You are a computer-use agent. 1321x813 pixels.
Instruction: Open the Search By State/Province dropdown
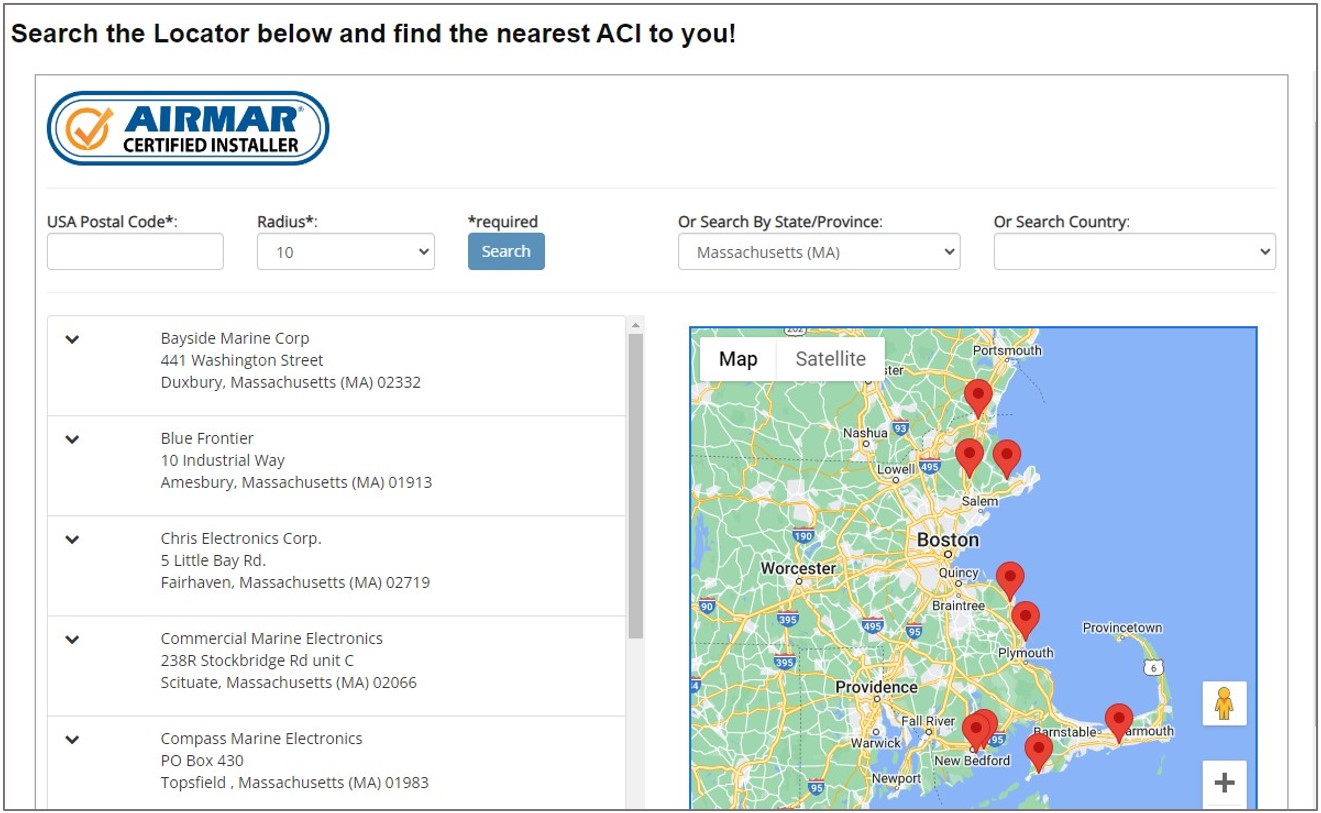point(819,251)
